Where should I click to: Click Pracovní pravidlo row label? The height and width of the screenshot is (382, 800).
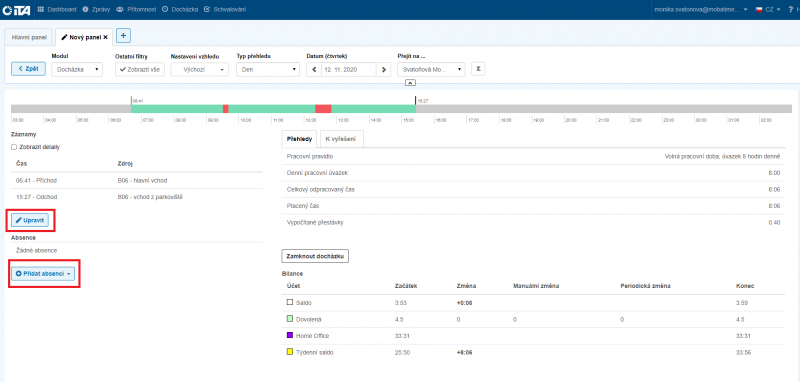click(x=310, y=157)
